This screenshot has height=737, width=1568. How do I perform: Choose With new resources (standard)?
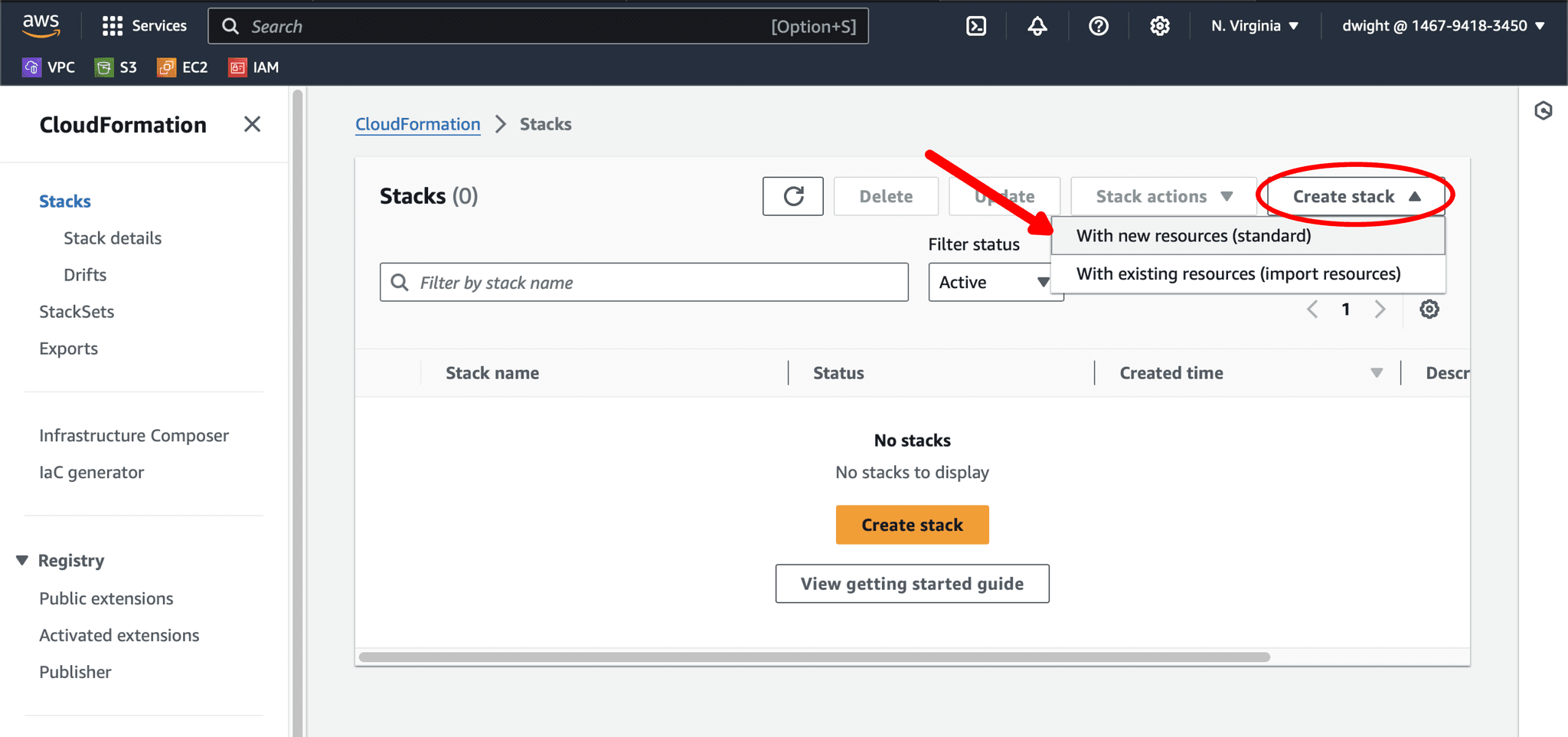[x=1248, y=236]
